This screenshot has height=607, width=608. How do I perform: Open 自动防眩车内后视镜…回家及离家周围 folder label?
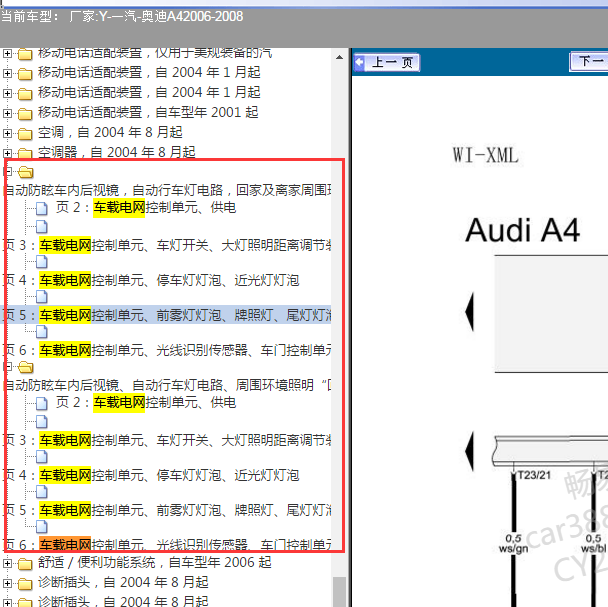(167, 190)
